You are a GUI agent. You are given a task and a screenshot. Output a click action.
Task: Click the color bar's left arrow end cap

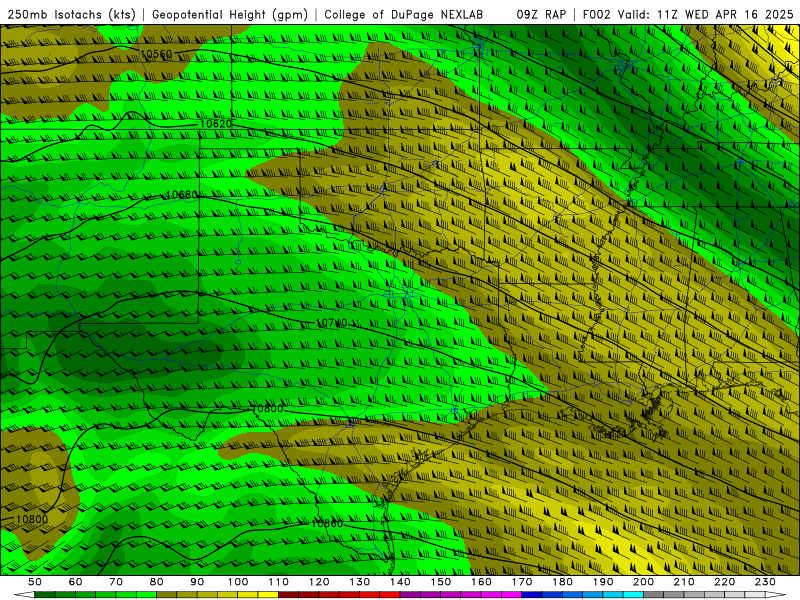pyautogui.click(x=24, y=595)
